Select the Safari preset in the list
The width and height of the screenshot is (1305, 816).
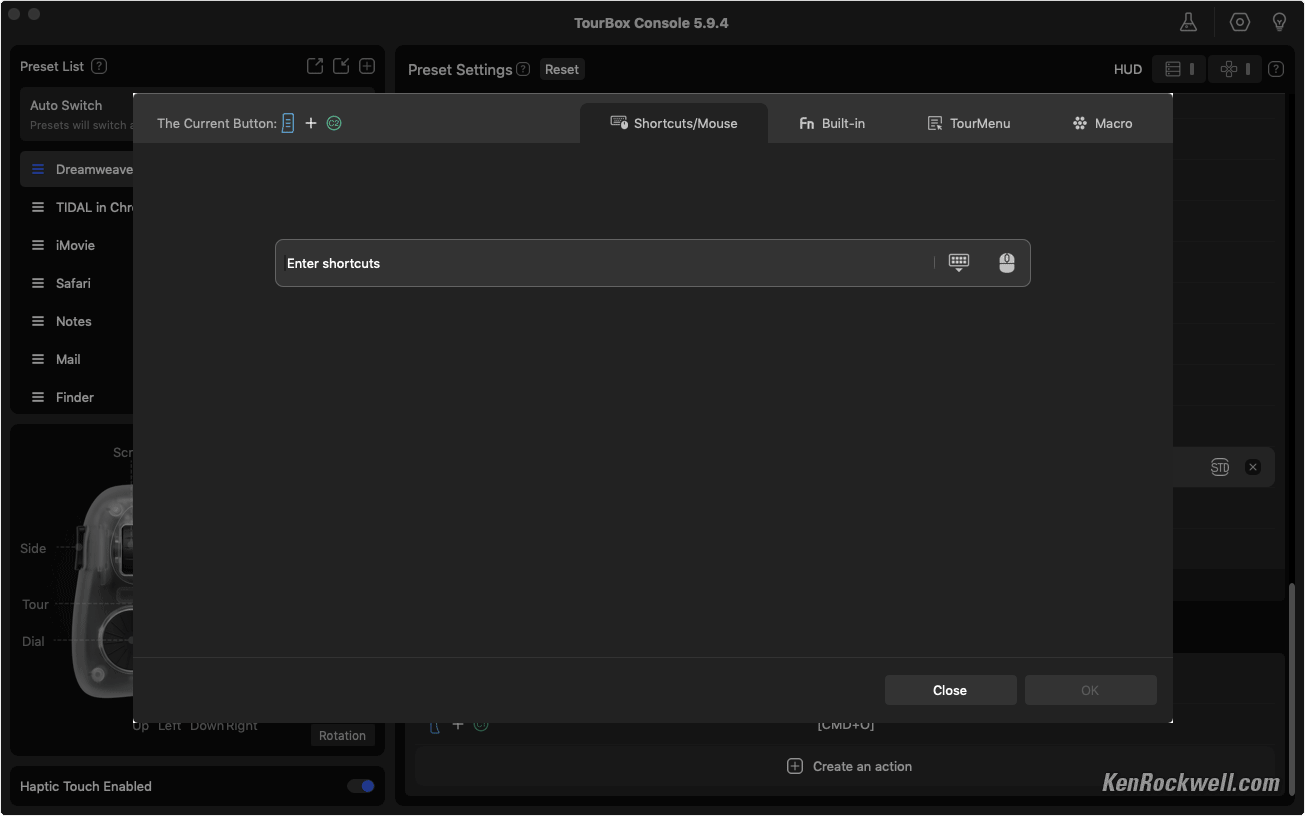tap(73, 283)
